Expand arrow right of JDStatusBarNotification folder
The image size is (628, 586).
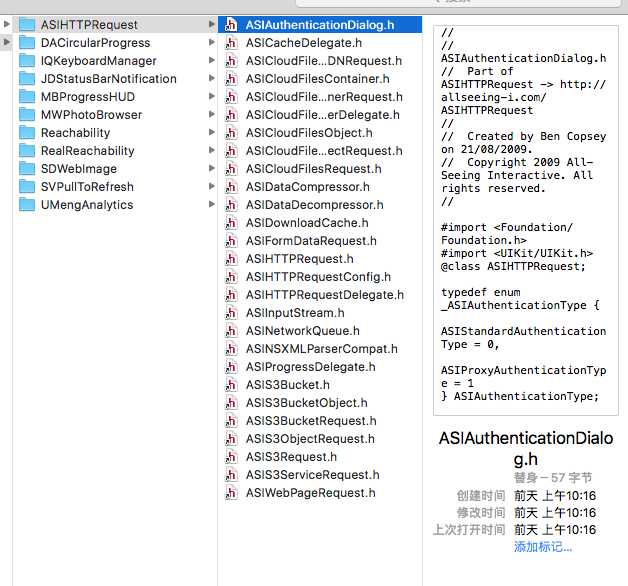(x=211, y=79)
